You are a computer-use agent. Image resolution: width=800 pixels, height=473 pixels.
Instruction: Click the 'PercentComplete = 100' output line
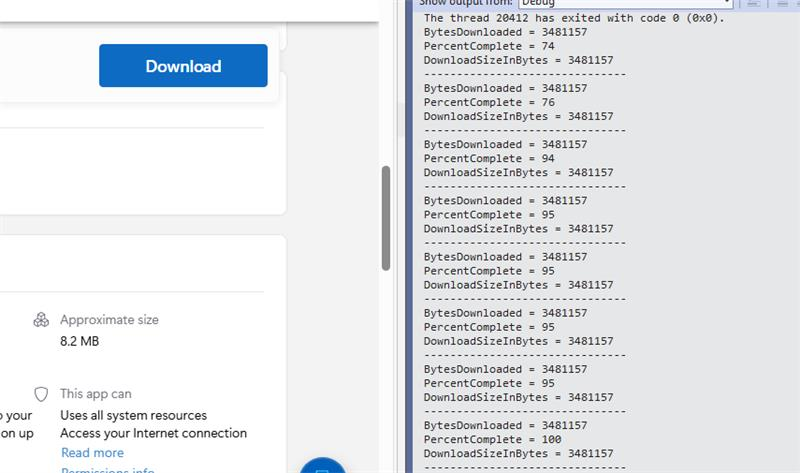492,439
